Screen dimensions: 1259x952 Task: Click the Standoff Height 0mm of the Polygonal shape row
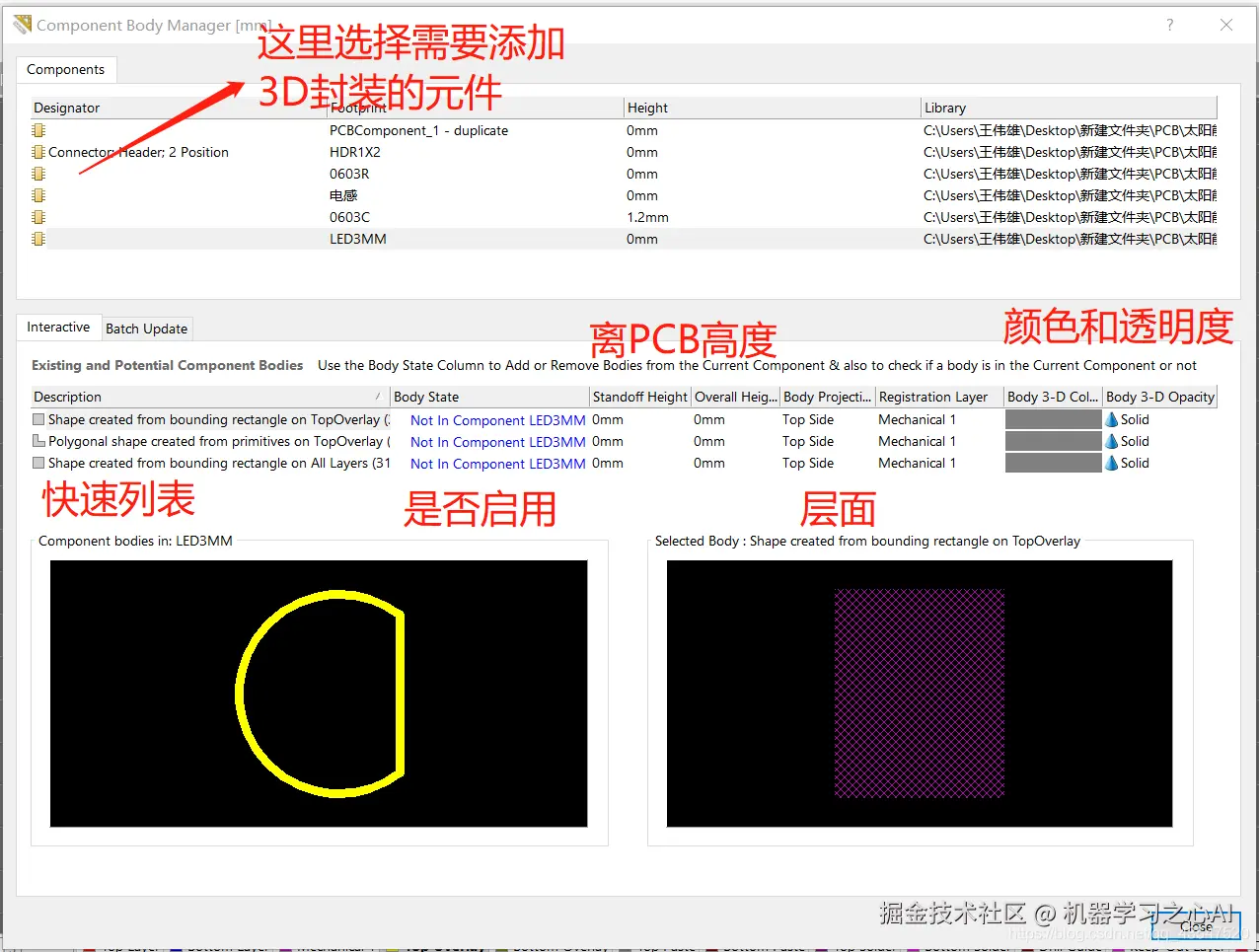click(x=608, y=441)
